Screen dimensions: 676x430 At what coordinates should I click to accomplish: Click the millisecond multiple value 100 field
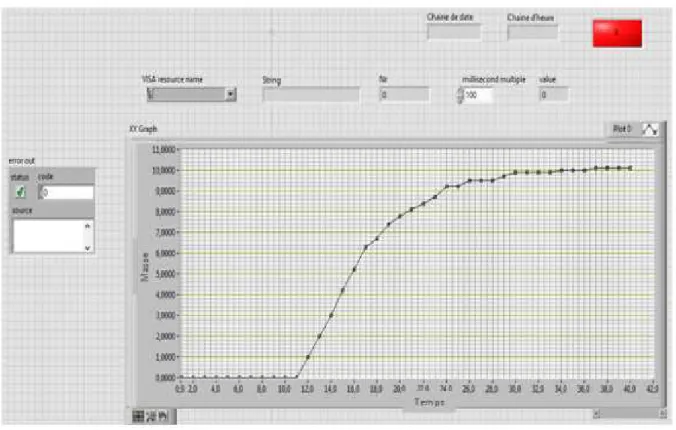478,95
